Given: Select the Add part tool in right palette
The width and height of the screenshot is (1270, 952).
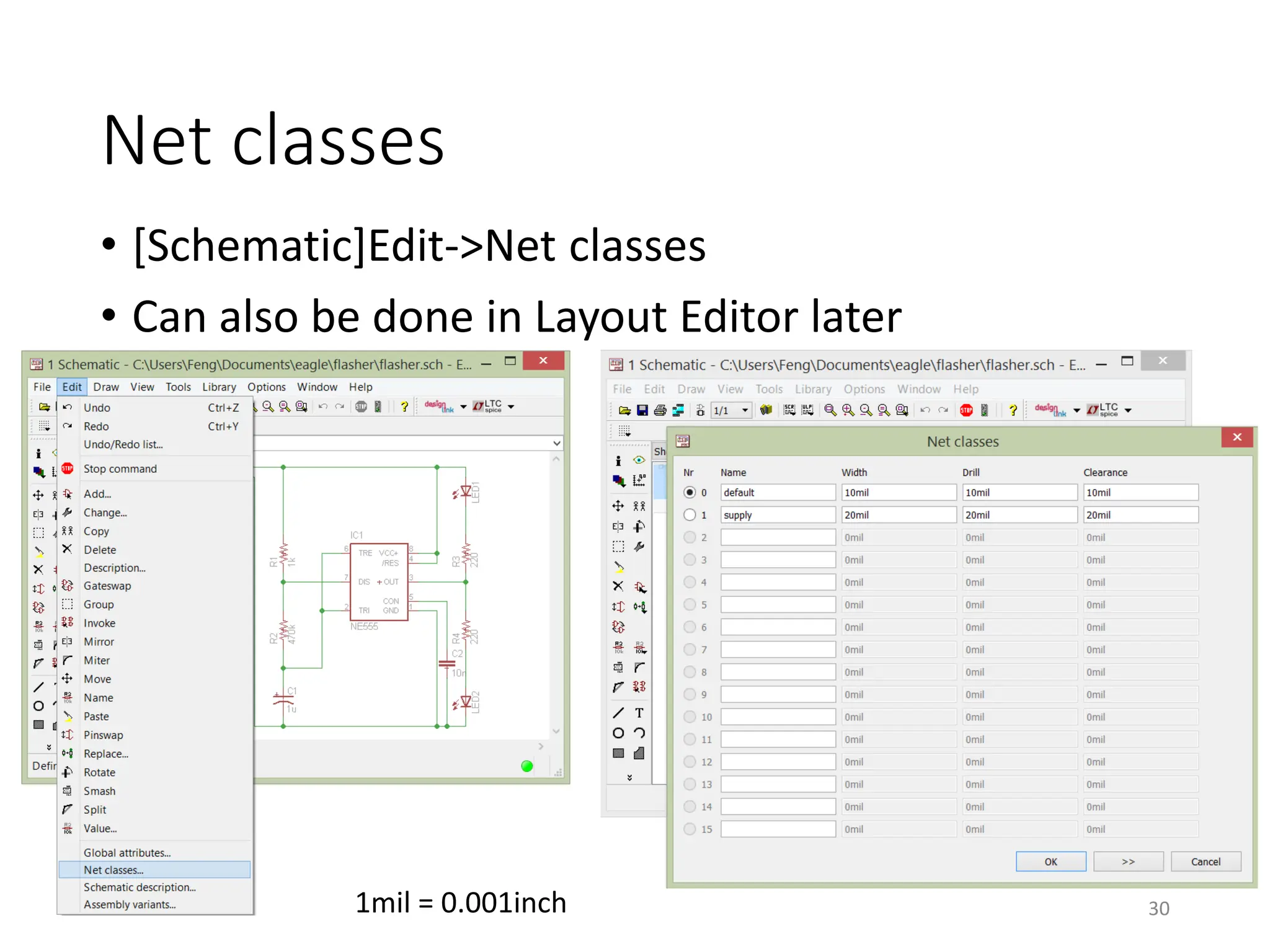Looking at the screenshot, I should coord(640,587).
